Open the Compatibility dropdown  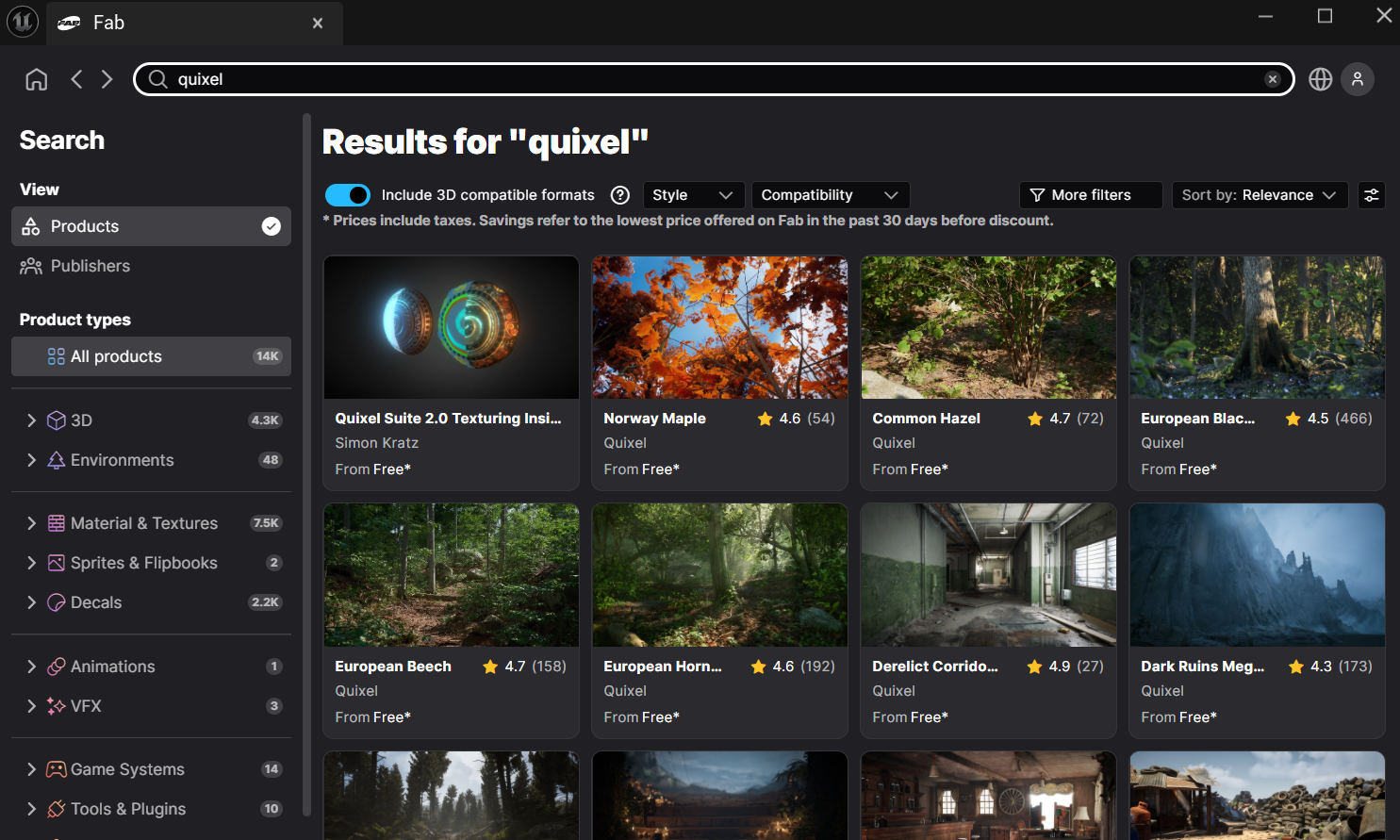pos(829,195)
